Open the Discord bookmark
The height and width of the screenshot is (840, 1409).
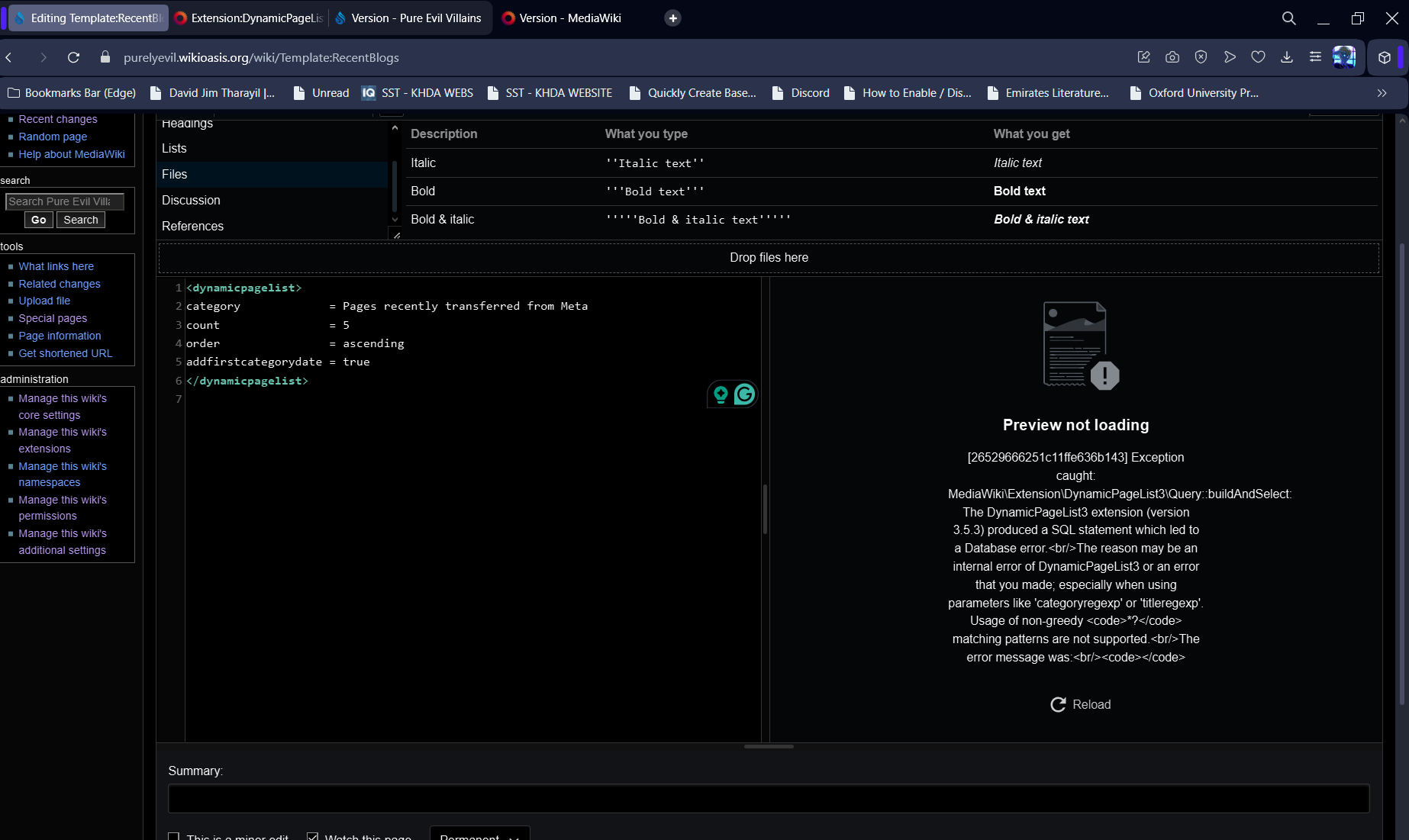(801, 93)
